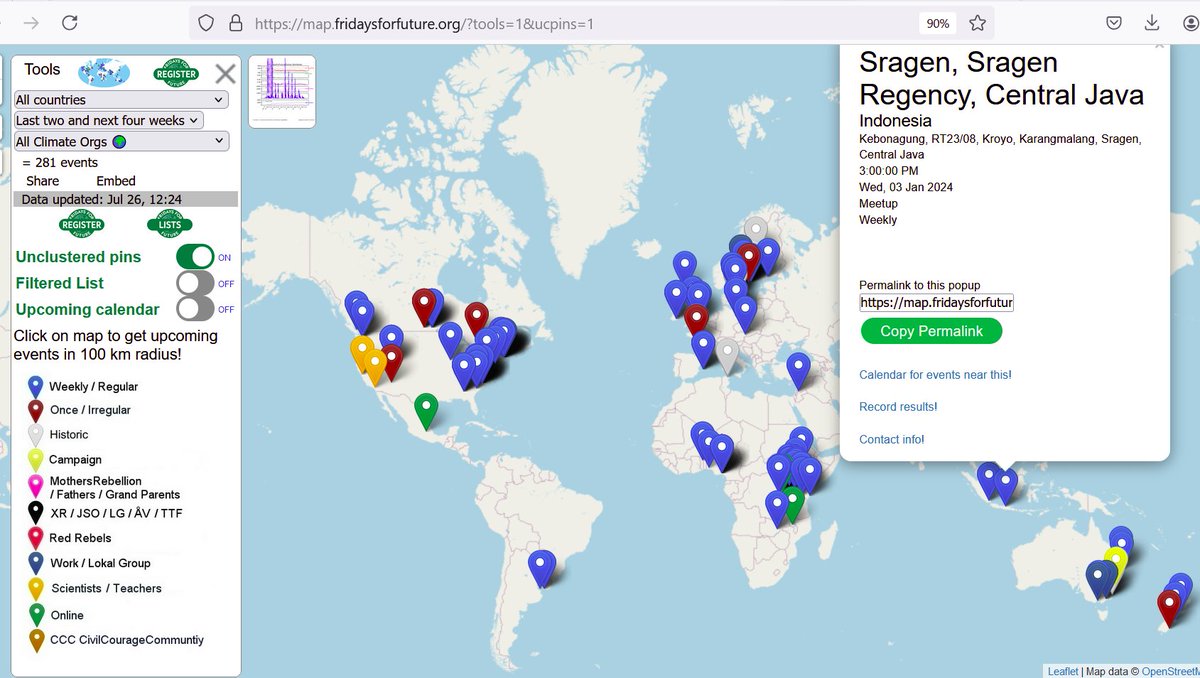
Task: Click the blue pin east of the Mediterranean
Action: [x=798, y=370]
